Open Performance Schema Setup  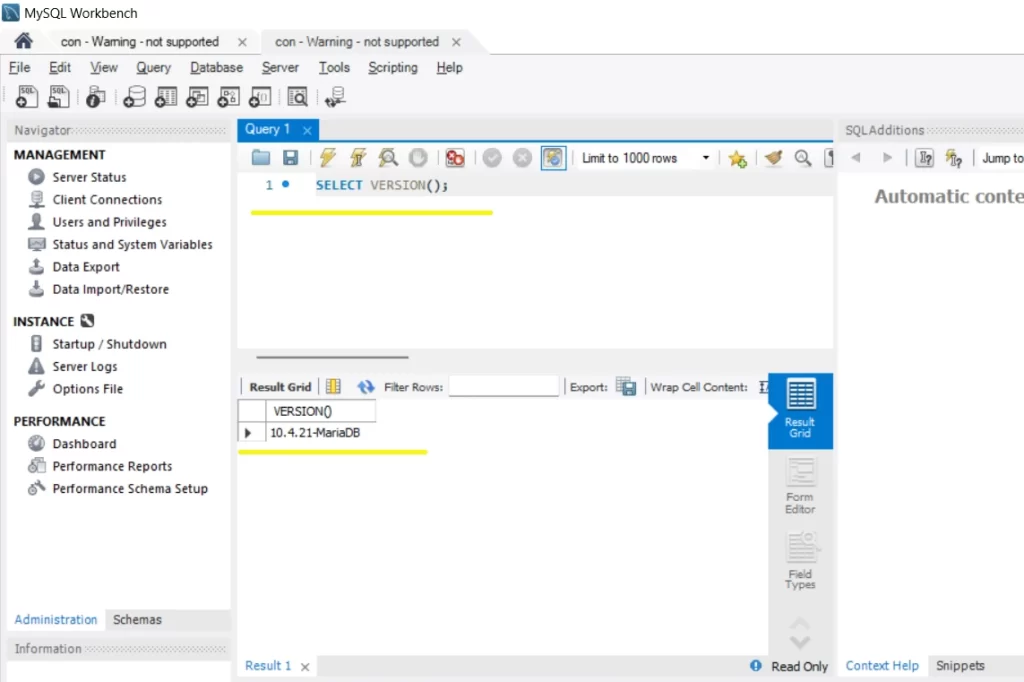coord(130,488)
